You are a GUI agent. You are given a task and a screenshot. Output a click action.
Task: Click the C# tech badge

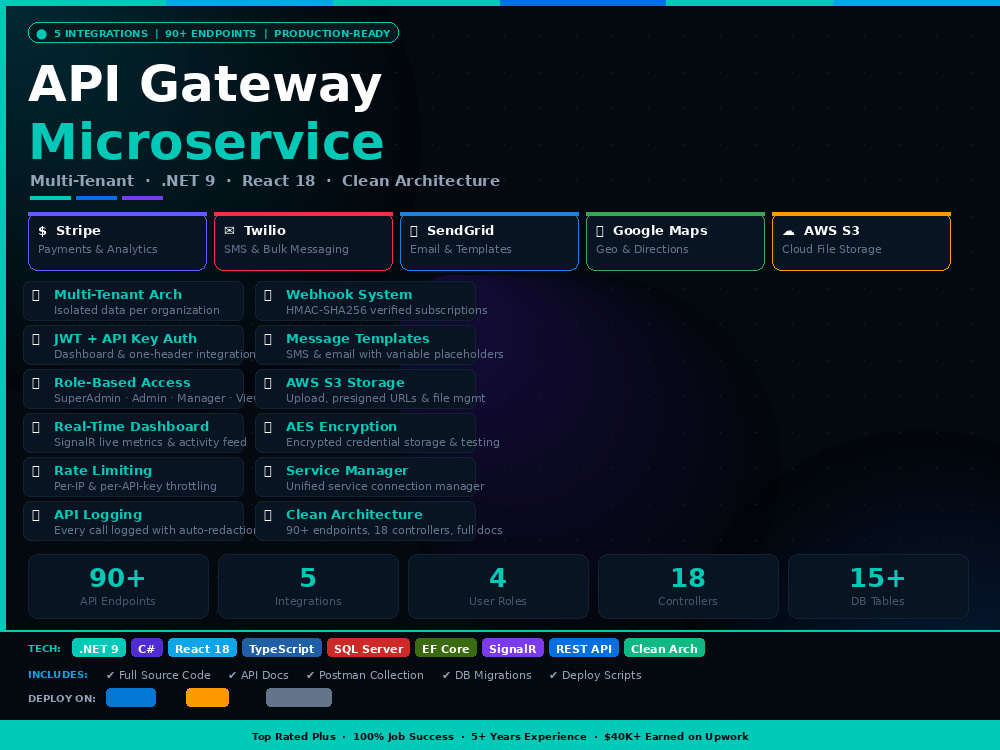click(147, 648)
